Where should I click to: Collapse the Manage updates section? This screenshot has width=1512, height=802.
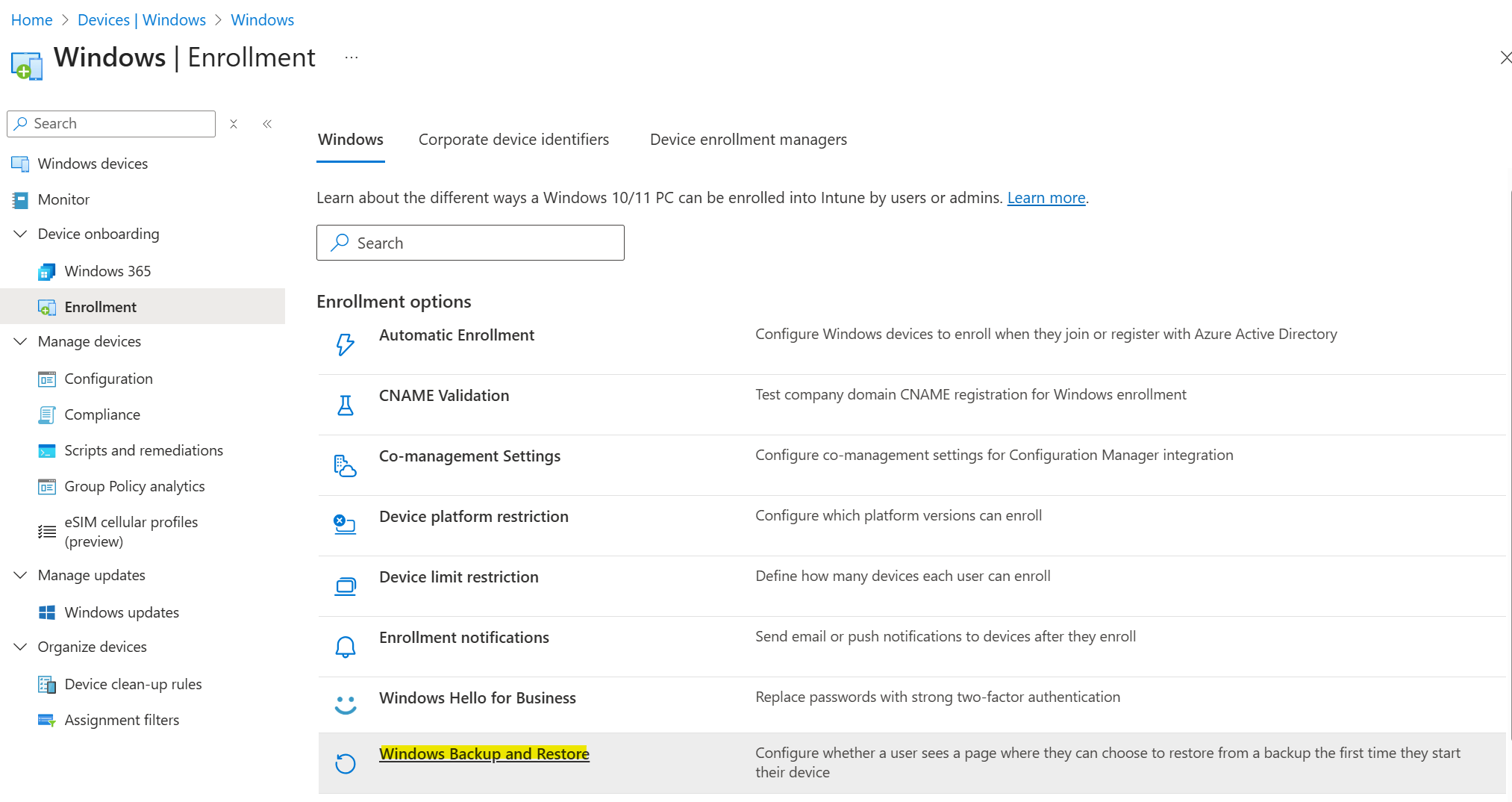pos(20,575)
